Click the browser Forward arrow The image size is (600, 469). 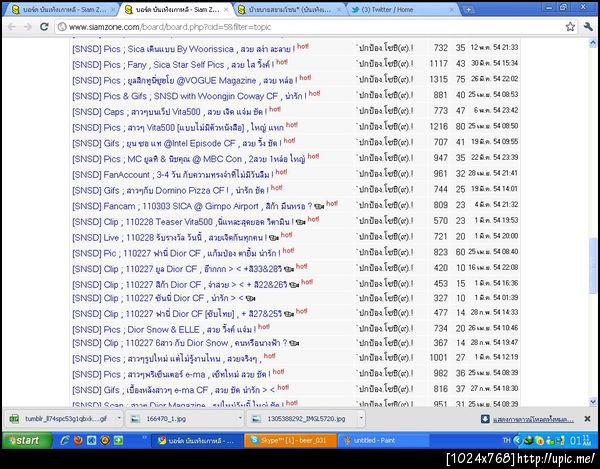point(28,27)
